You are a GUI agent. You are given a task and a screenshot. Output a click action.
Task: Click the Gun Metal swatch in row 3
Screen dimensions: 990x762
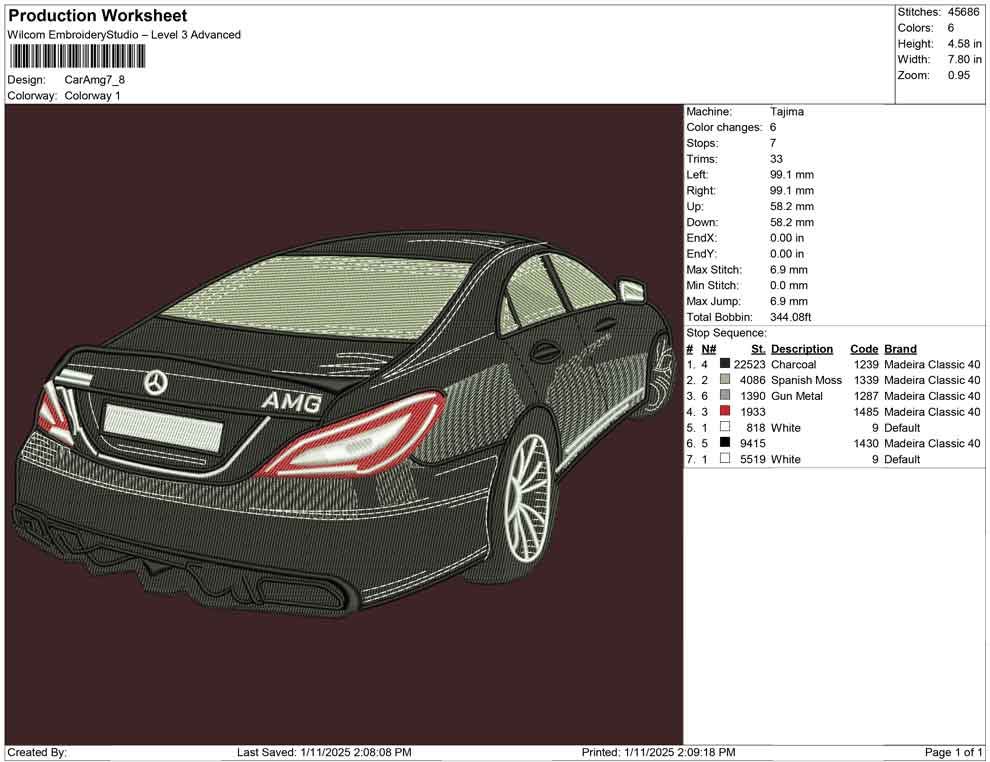coord(725,396)
